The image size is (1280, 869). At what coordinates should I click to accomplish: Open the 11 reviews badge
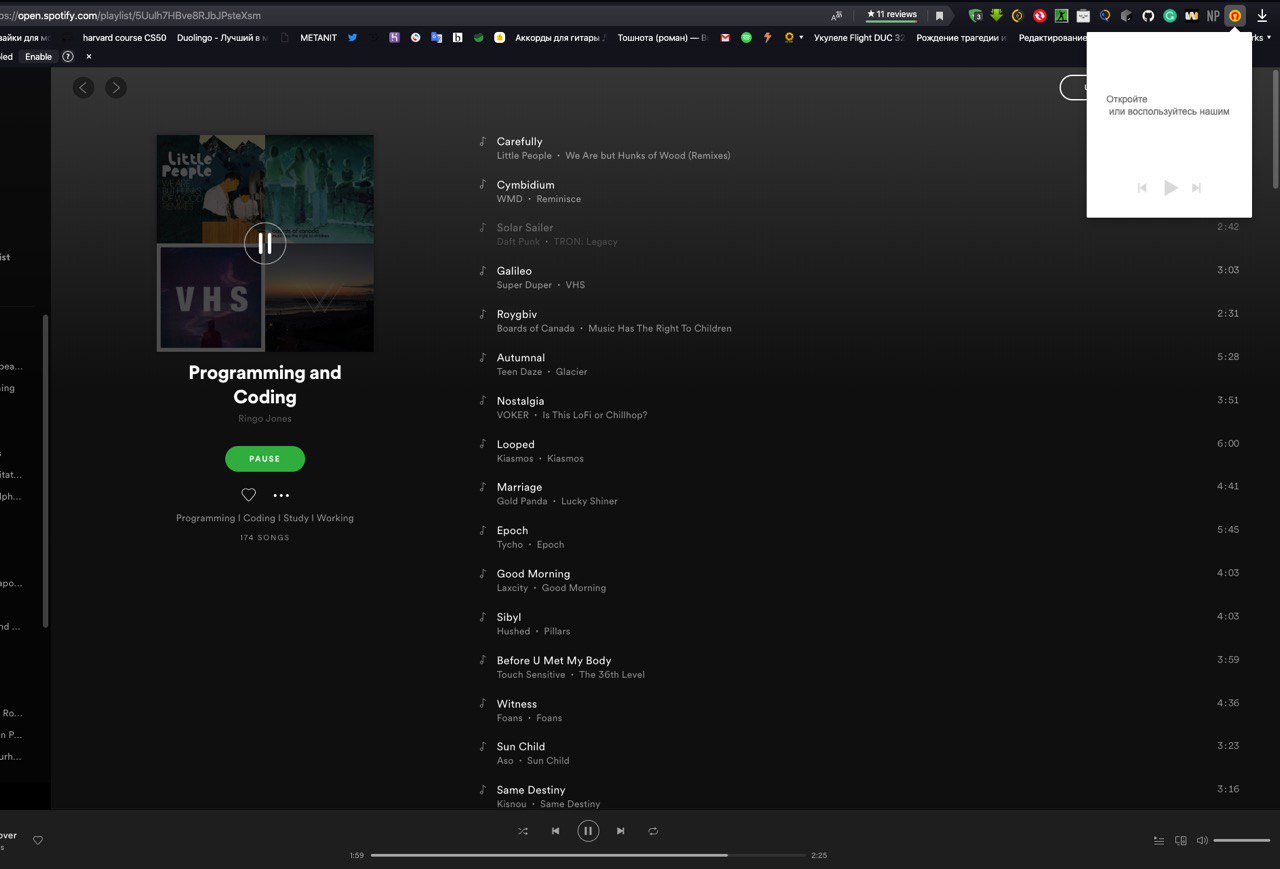coord(892,15)
